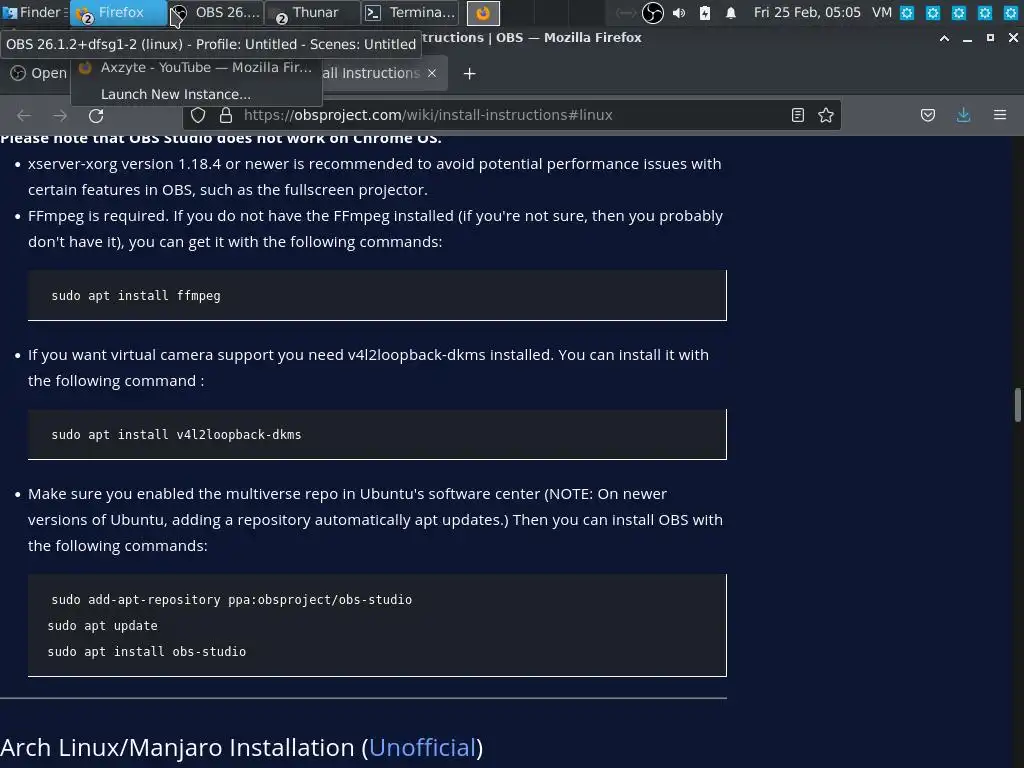1024x768 pixels.
Task: Switch to the OBS 26 taskbar window
Action: click(216, 12)
